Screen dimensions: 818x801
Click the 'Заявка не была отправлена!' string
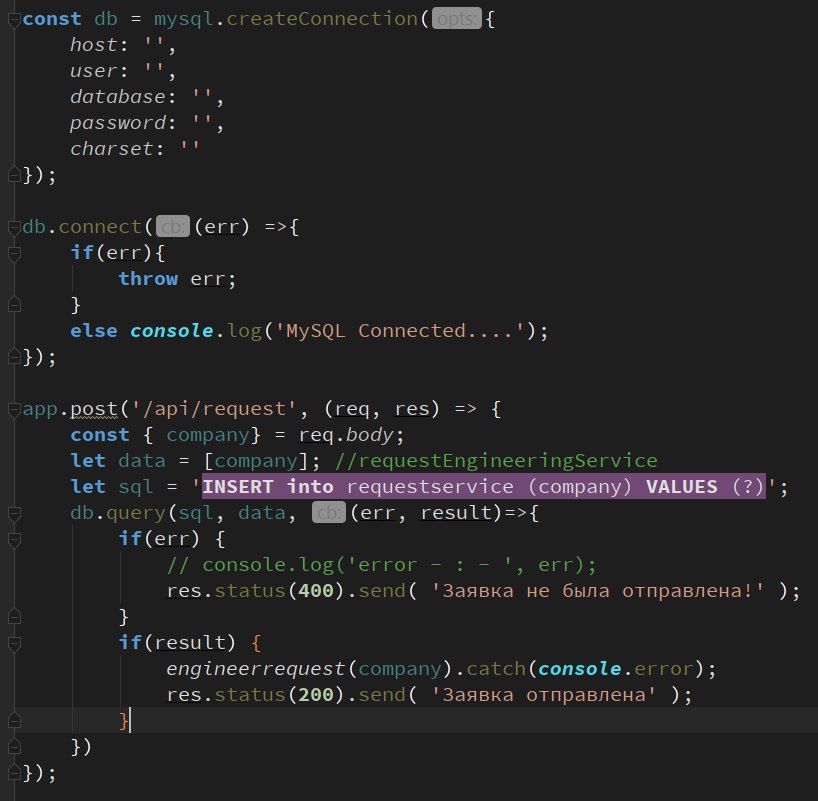[x=598, y=591]
